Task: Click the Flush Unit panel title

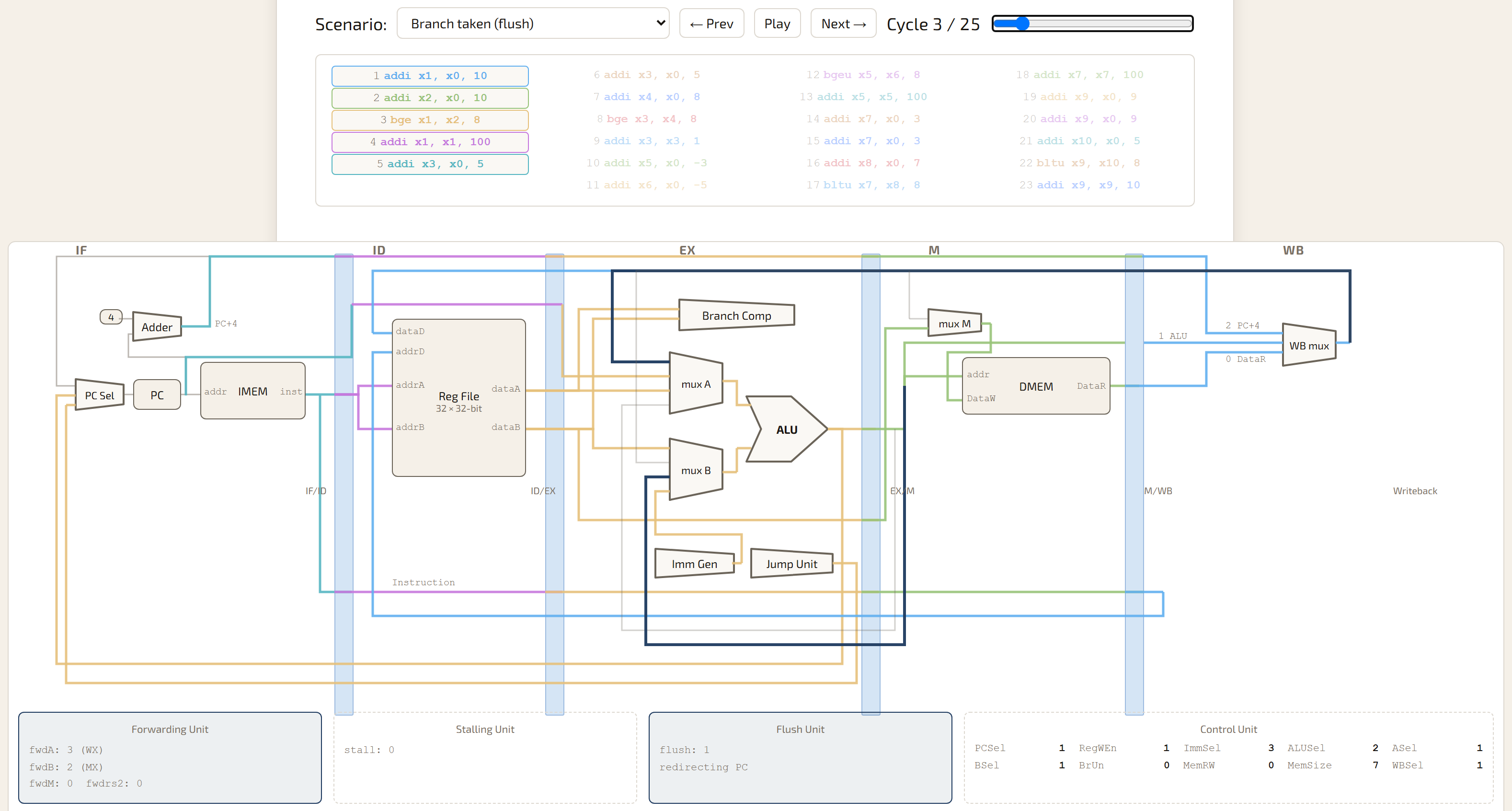Action: pos(800,729)
